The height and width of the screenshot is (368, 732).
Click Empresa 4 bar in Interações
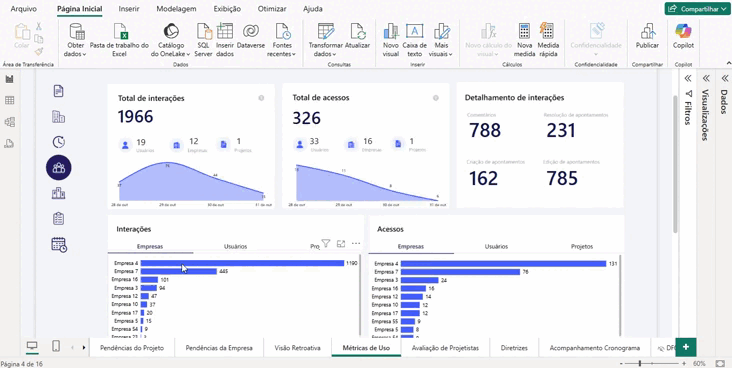coord(242,263)
